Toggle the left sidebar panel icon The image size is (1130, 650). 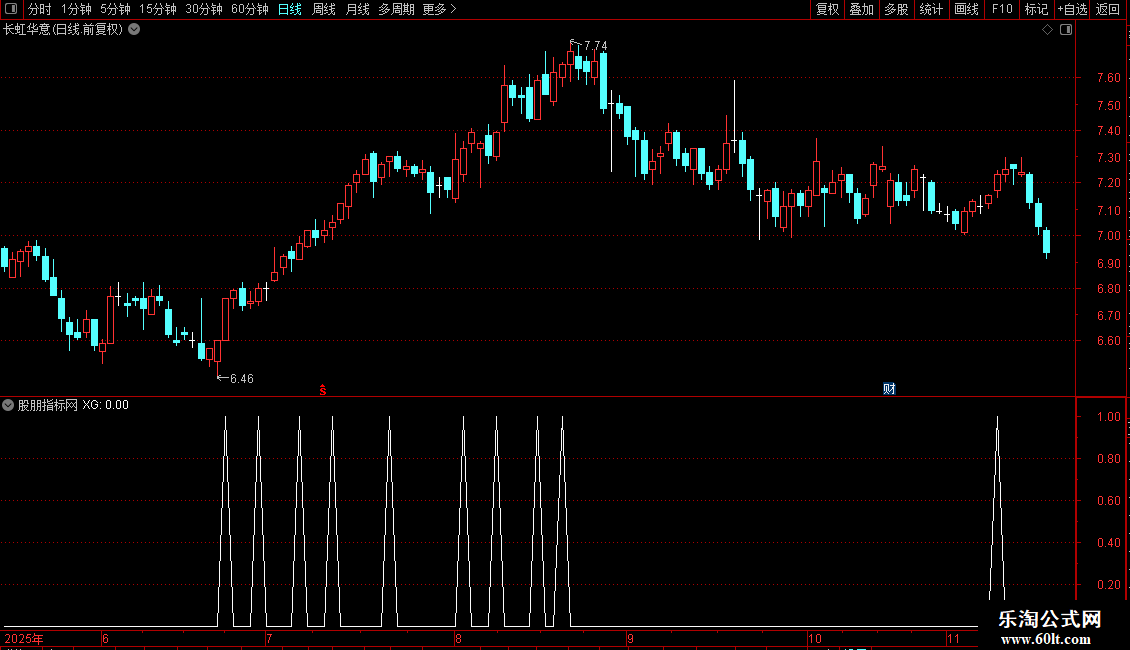coord(11,9)
